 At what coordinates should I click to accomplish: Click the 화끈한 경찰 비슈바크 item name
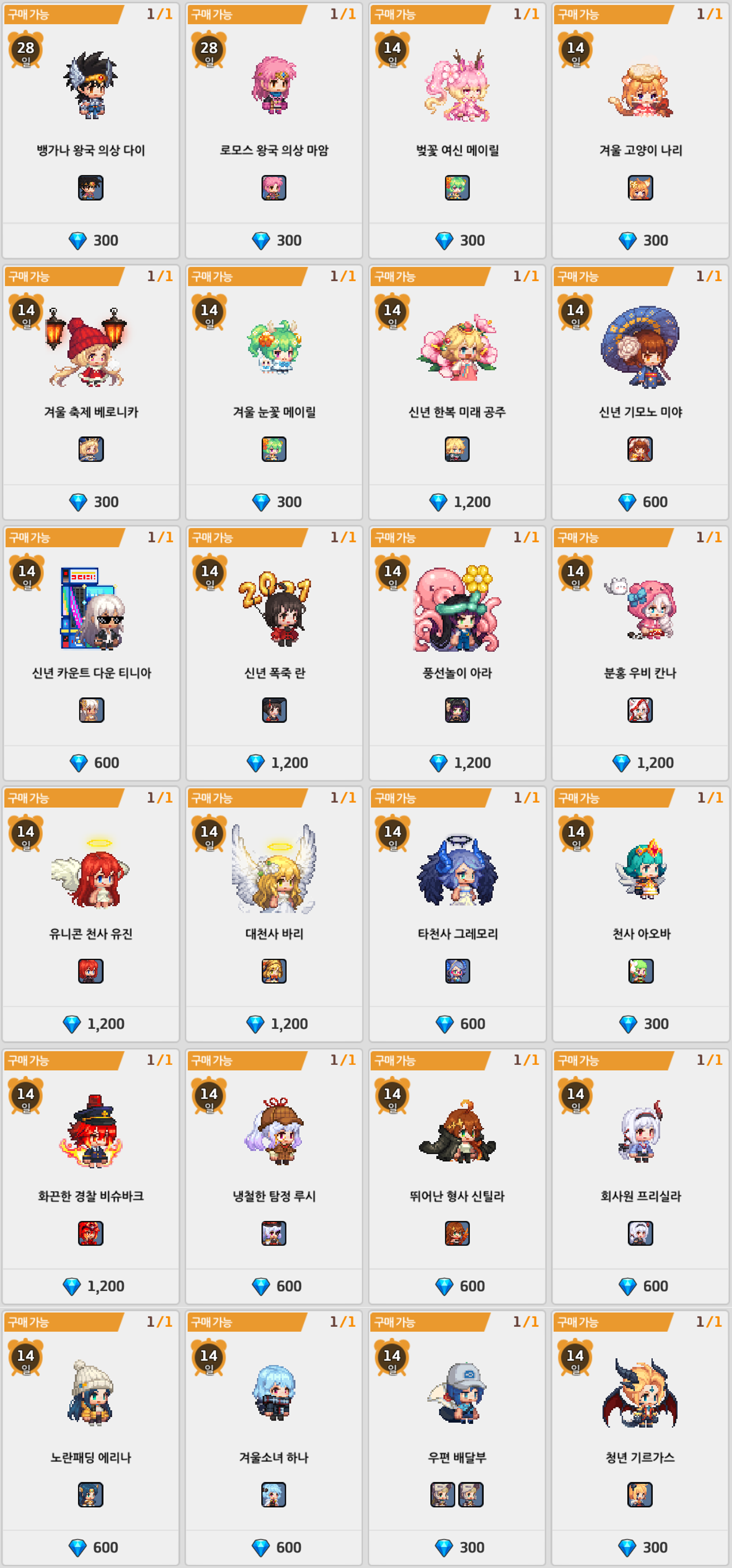pyautogui.click(x=91, y=1195)
